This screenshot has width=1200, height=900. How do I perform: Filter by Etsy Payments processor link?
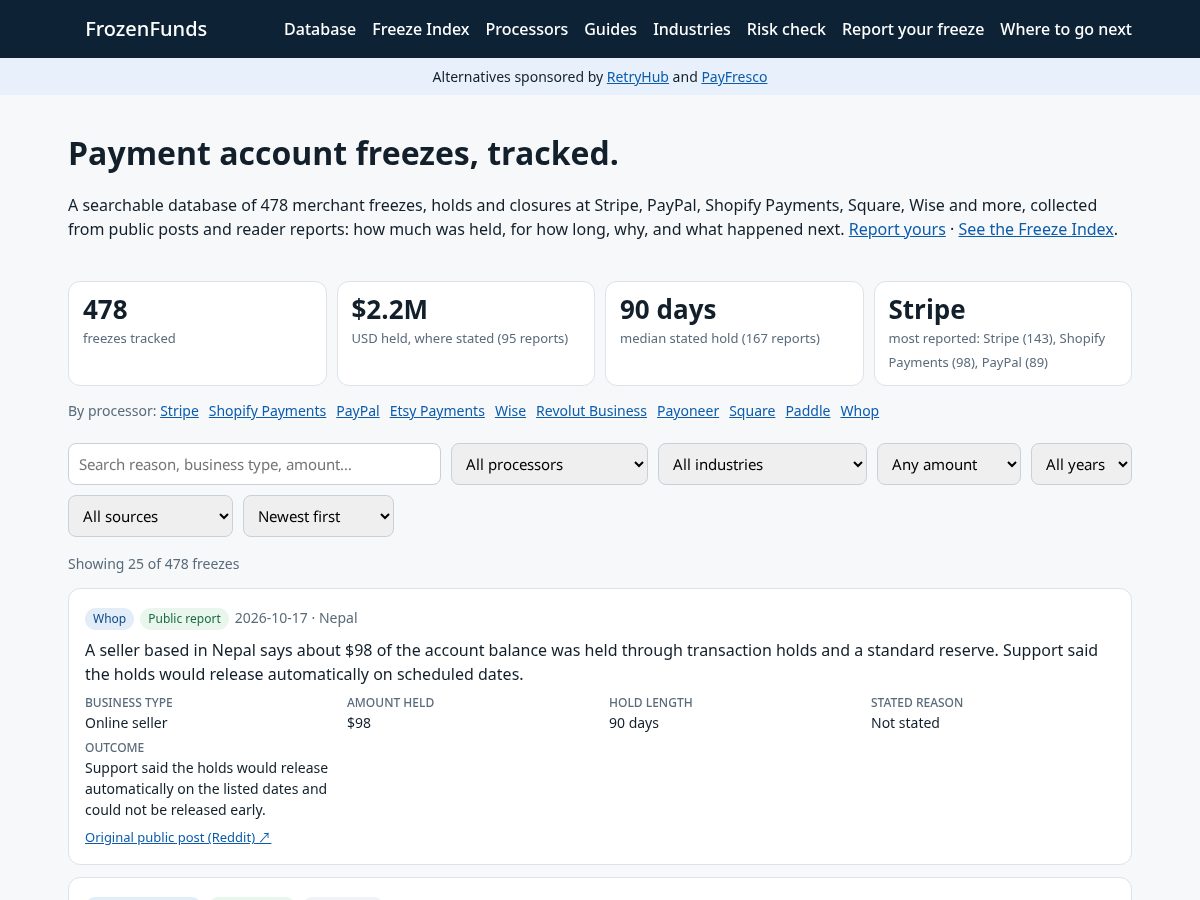coord(437,411)
